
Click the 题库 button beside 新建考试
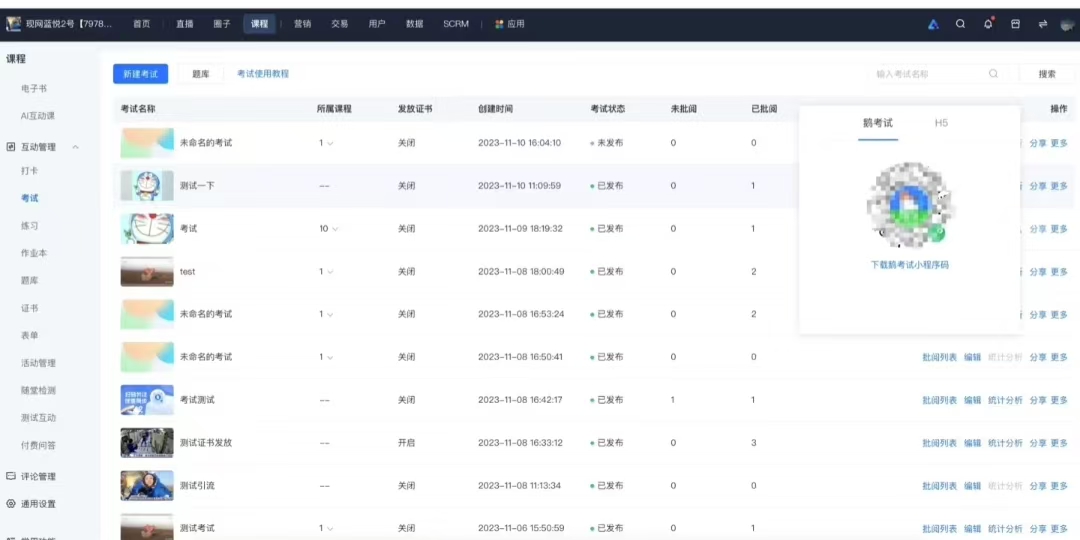point(200,74)
